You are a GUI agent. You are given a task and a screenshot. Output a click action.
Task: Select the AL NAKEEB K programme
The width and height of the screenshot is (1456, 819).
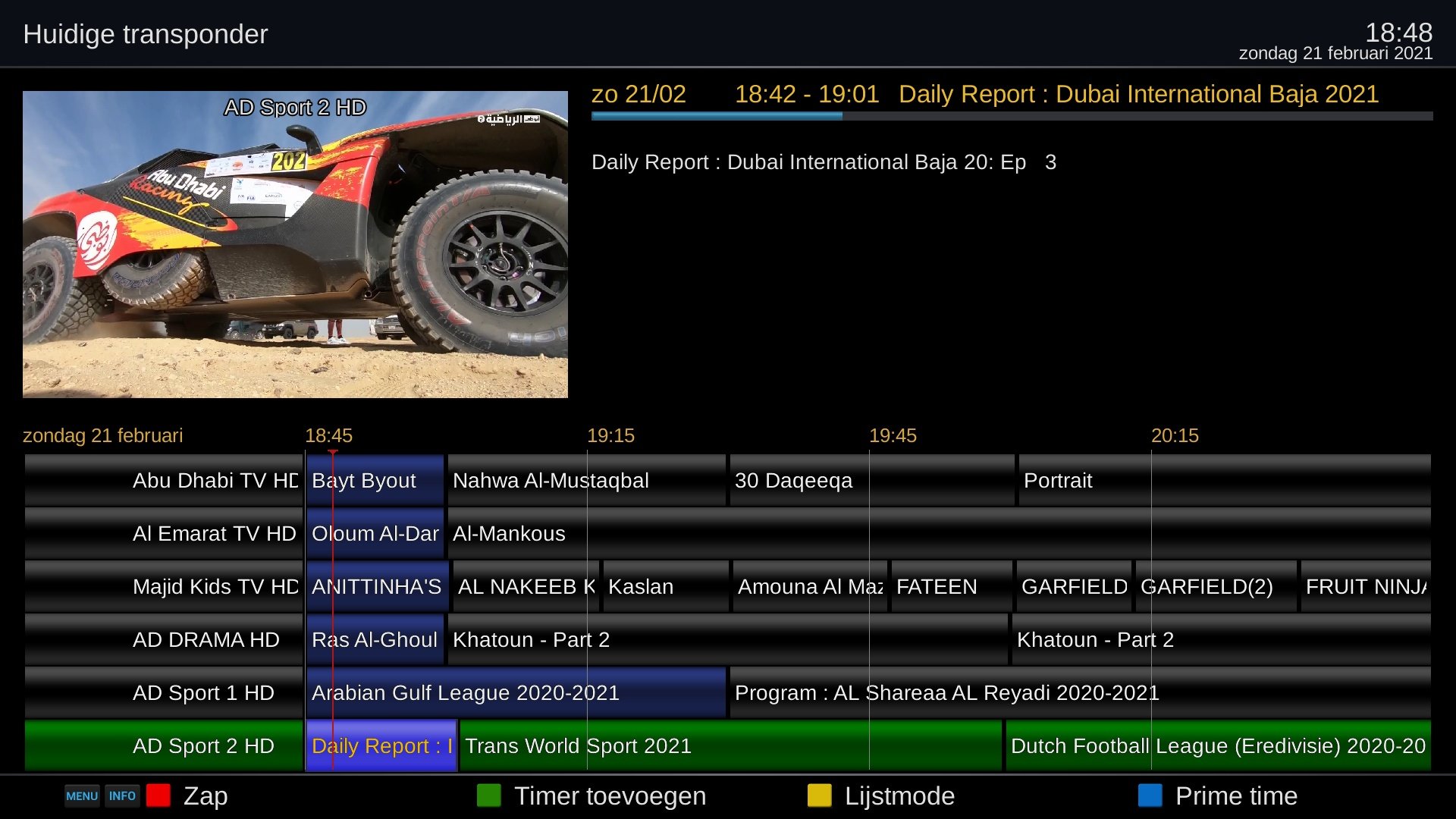[x=526, y=586]
